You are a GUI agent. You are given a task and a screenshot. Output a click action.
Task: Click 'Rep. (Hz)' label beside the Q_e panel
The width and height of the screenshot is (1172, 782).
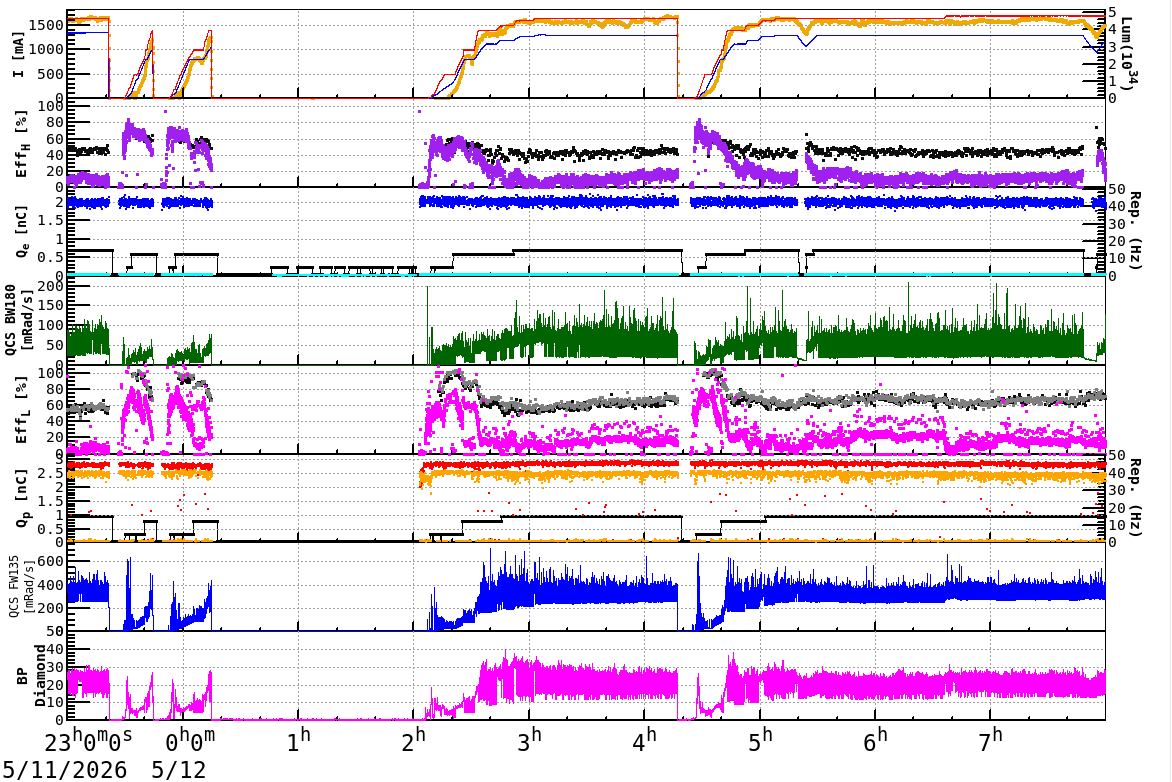tap(1134, 231)
